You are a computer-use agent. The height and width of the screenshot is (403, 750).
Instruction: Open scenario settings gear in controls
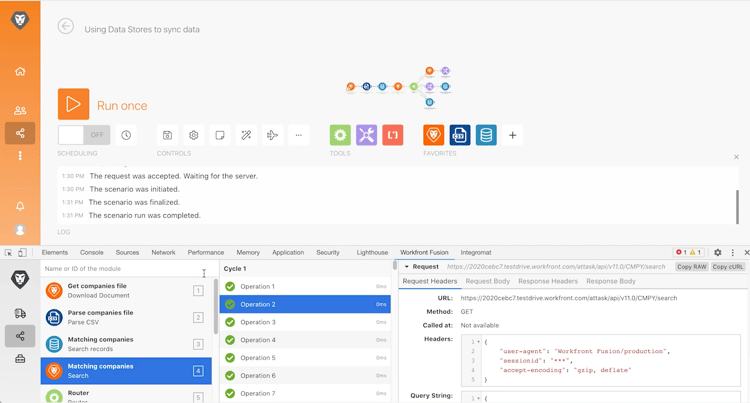[x=194, y=135]
